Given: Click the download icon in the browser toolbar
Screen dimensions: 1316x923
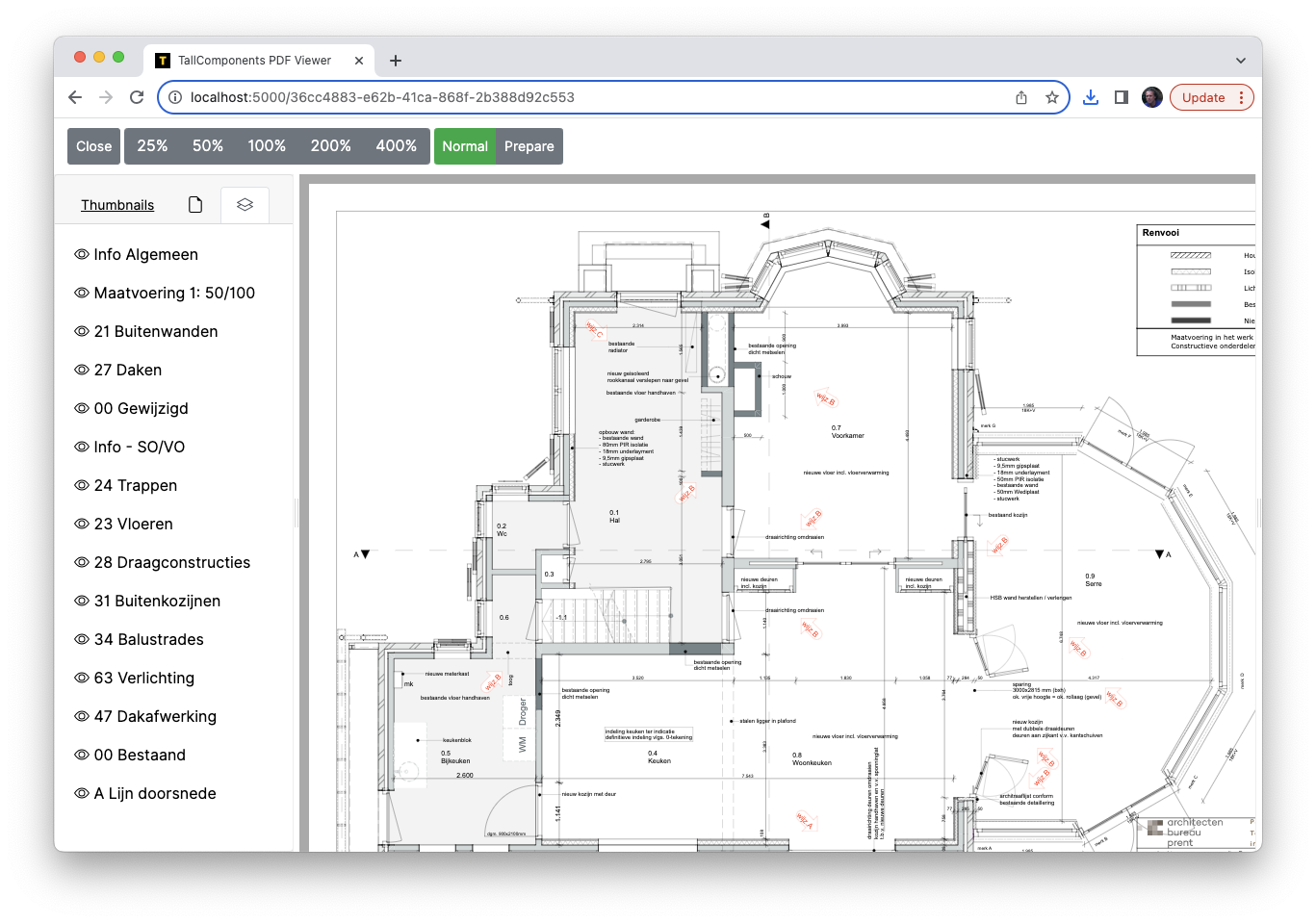Looking at the screenshot, I should [1090, 97].
